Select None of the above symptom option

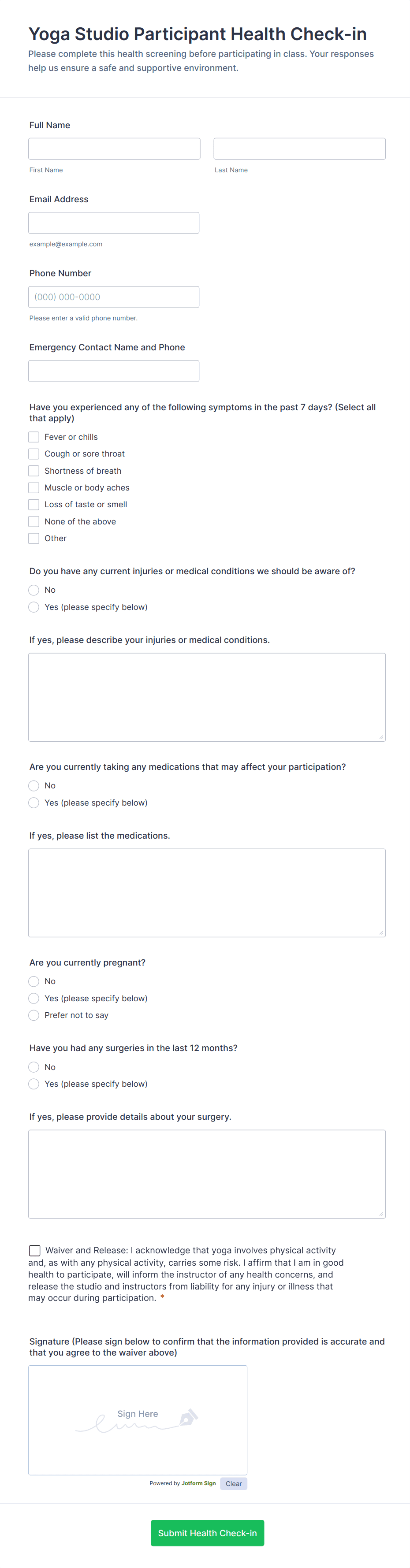(34, 521)
